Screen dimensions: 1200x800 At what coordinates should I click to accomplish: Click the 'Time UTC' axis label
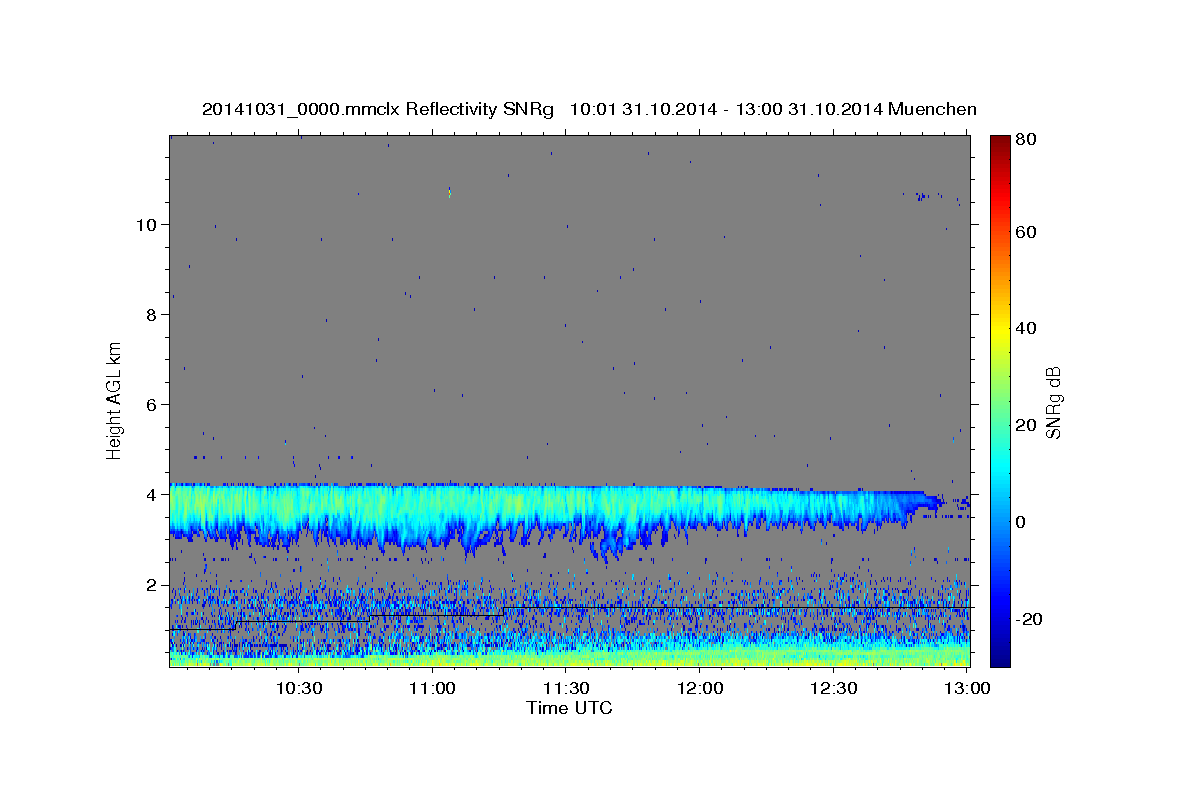tap(569, 708)
